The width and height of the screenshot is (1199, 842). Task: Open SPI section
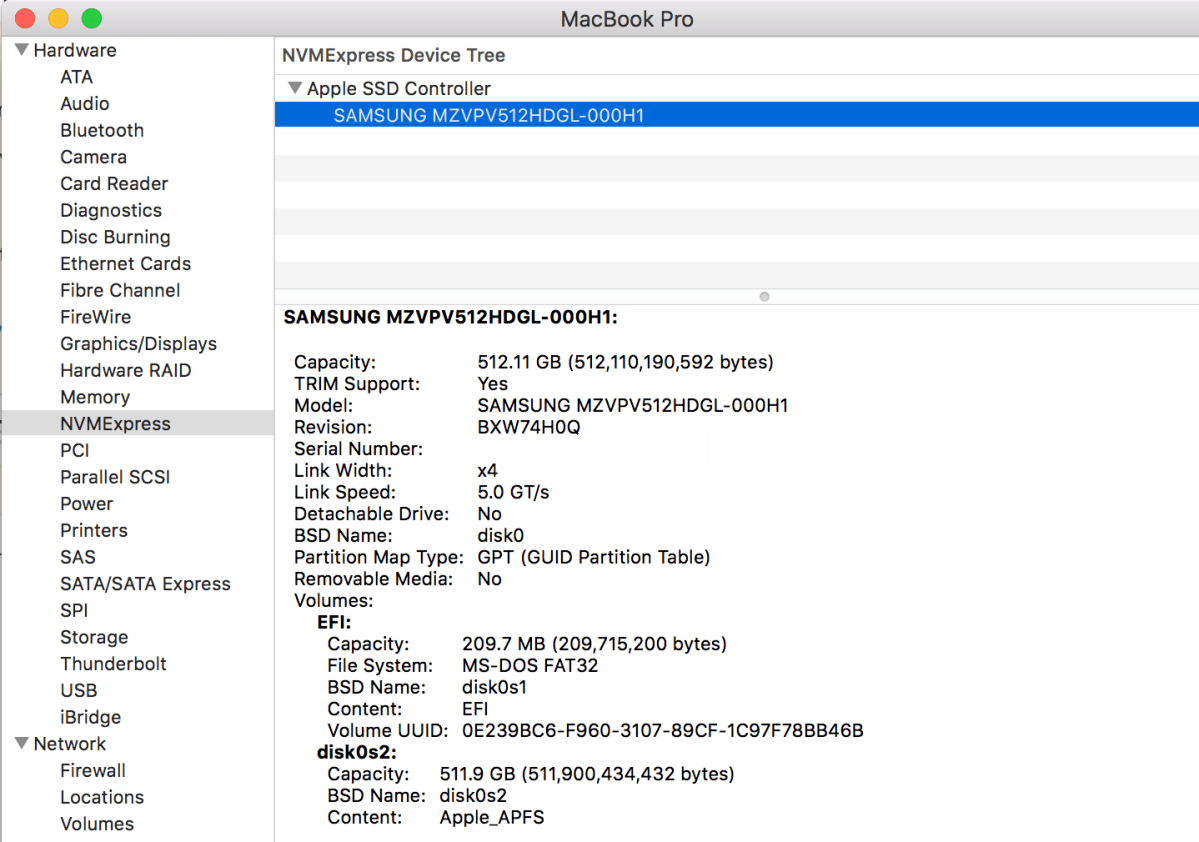tap(74, 611)
